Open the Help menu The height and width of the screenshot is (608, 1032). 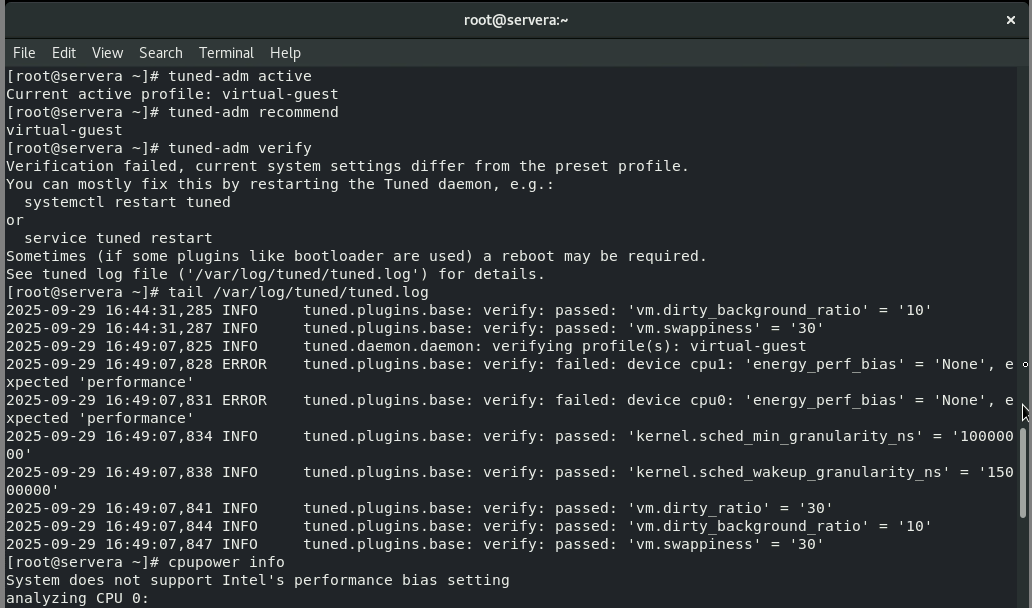tap(285, 53)
